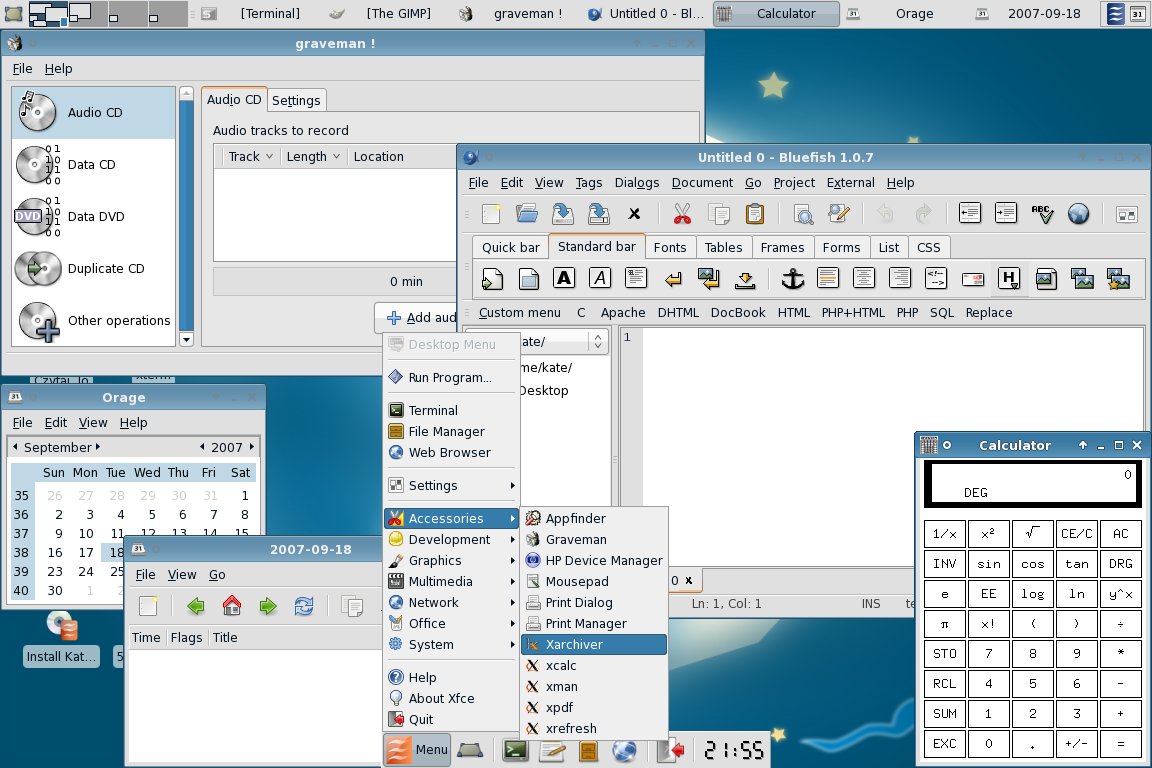The image size is (1152, 768).
Task: Open web browser launcher in bottom panel
Action: point(624,750)
